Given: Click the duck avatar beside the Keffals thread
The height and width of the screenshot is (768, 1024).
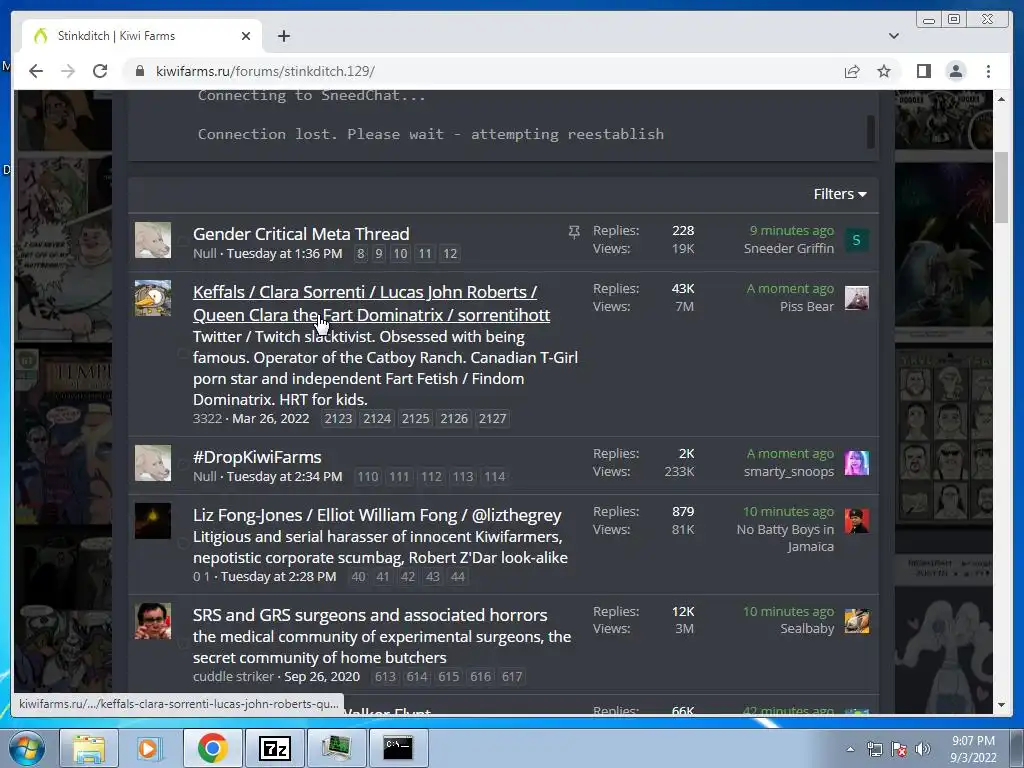Looking at the screenshot, I should (x=153, y=298).
